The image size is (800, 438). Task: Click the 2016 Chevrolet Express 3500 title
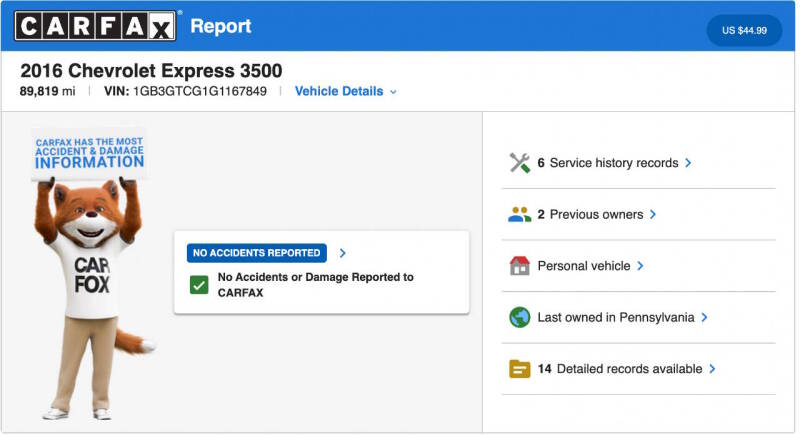pos(151,70)
